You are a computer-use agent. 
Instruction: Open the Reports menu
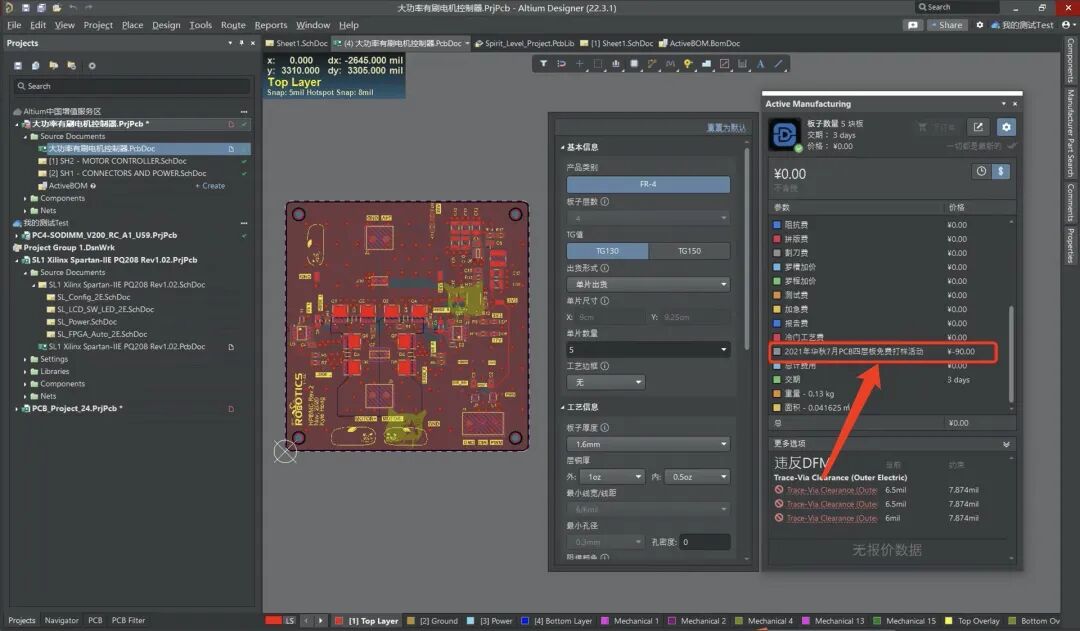(271, 25)
